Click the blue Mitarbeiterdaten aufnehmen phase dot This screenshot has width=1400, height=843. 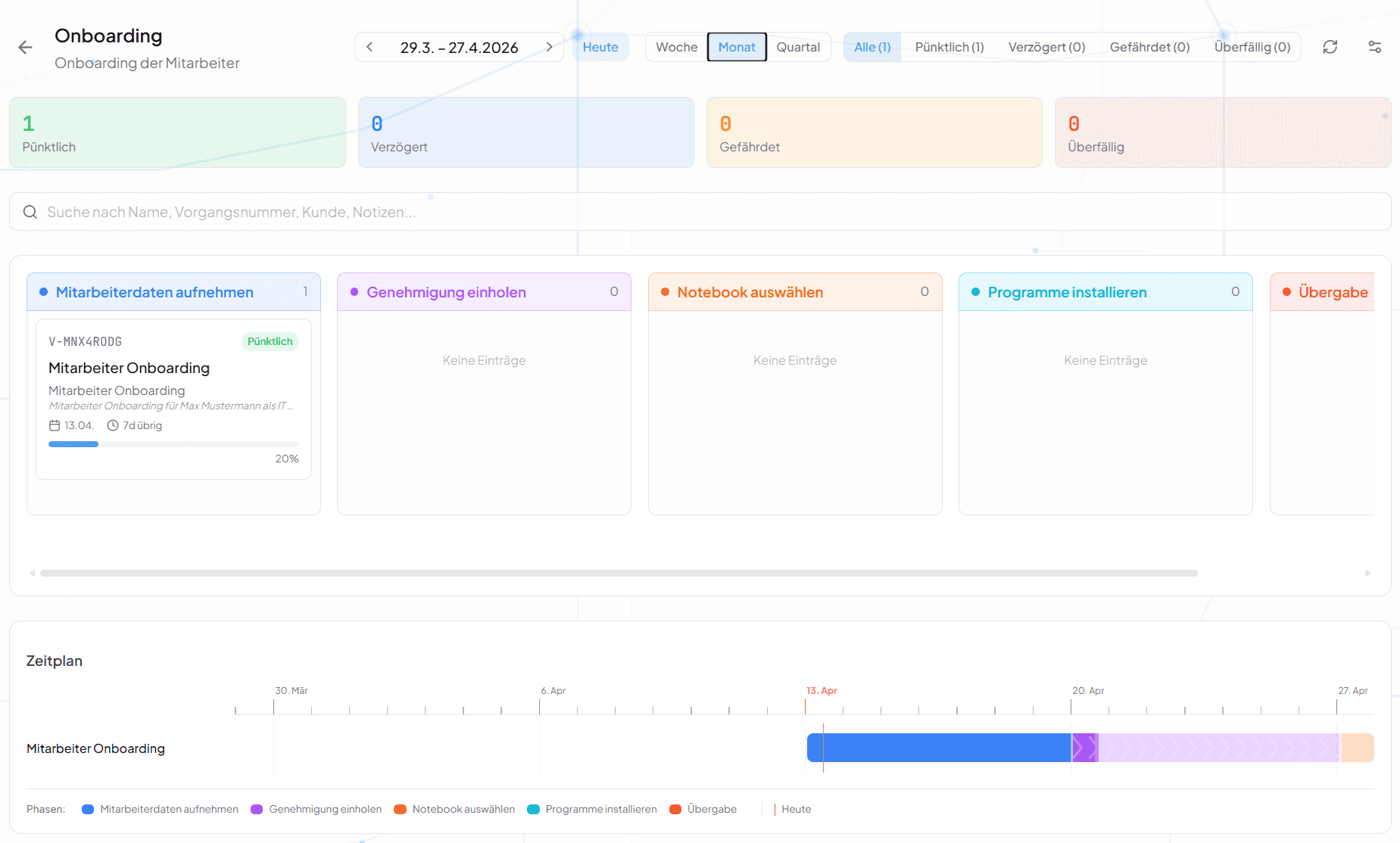coord(42,291)
